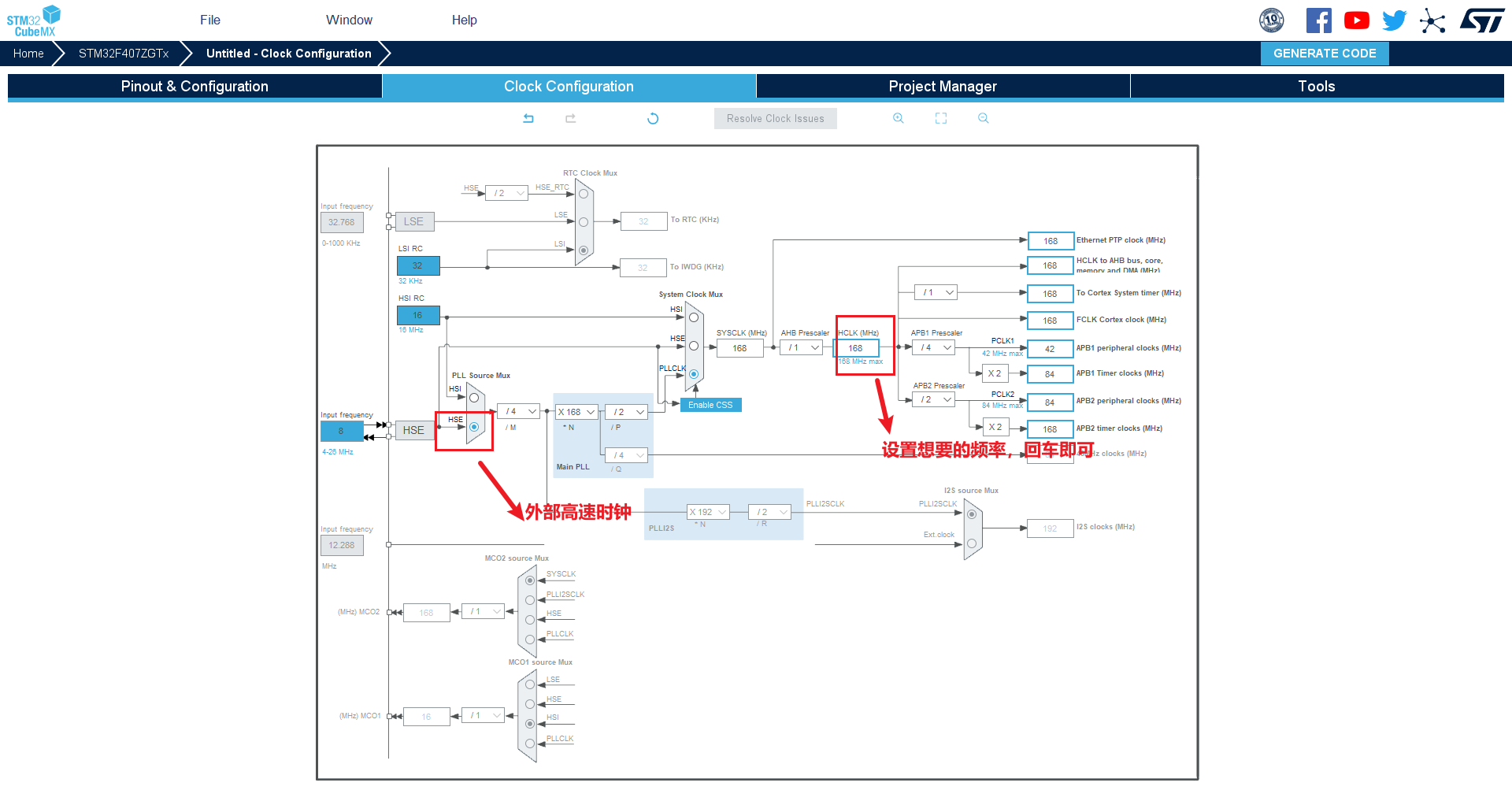Click the refresh clock tree icon
Screen dimensions: 1512x801
pos(653,118)
